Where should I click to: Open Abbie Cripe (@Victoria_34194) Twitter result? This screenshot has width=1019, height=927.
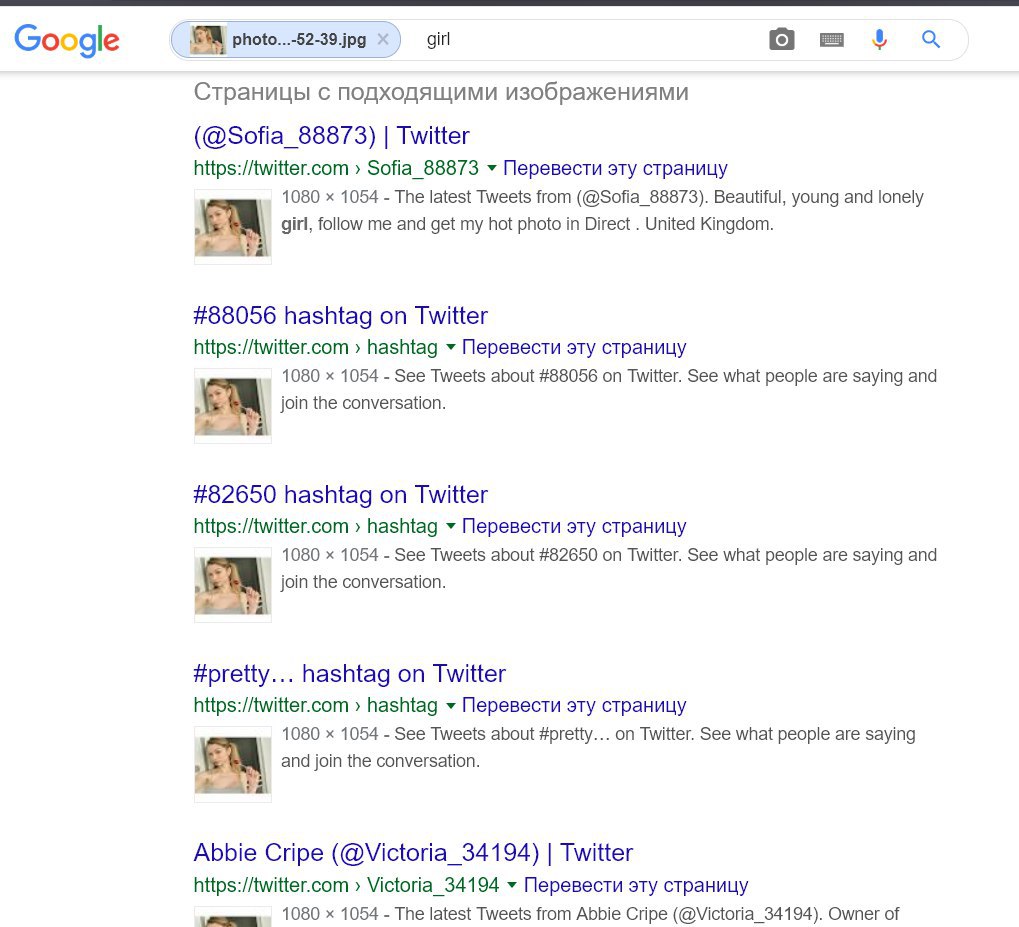413,853
